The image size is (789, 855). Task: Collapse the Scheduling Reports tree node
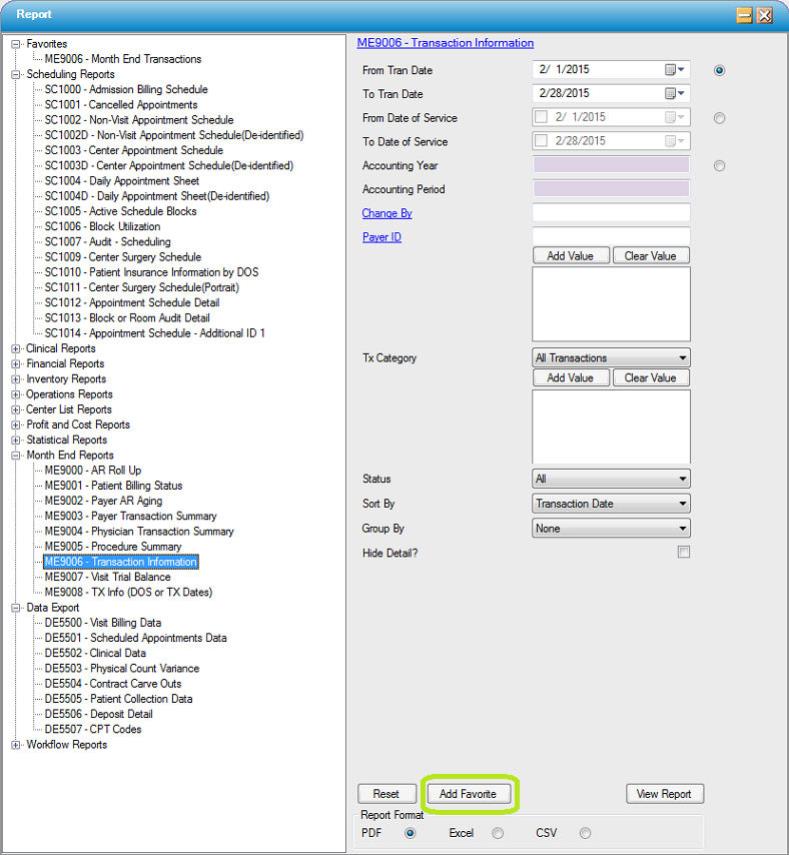[16, 74]
